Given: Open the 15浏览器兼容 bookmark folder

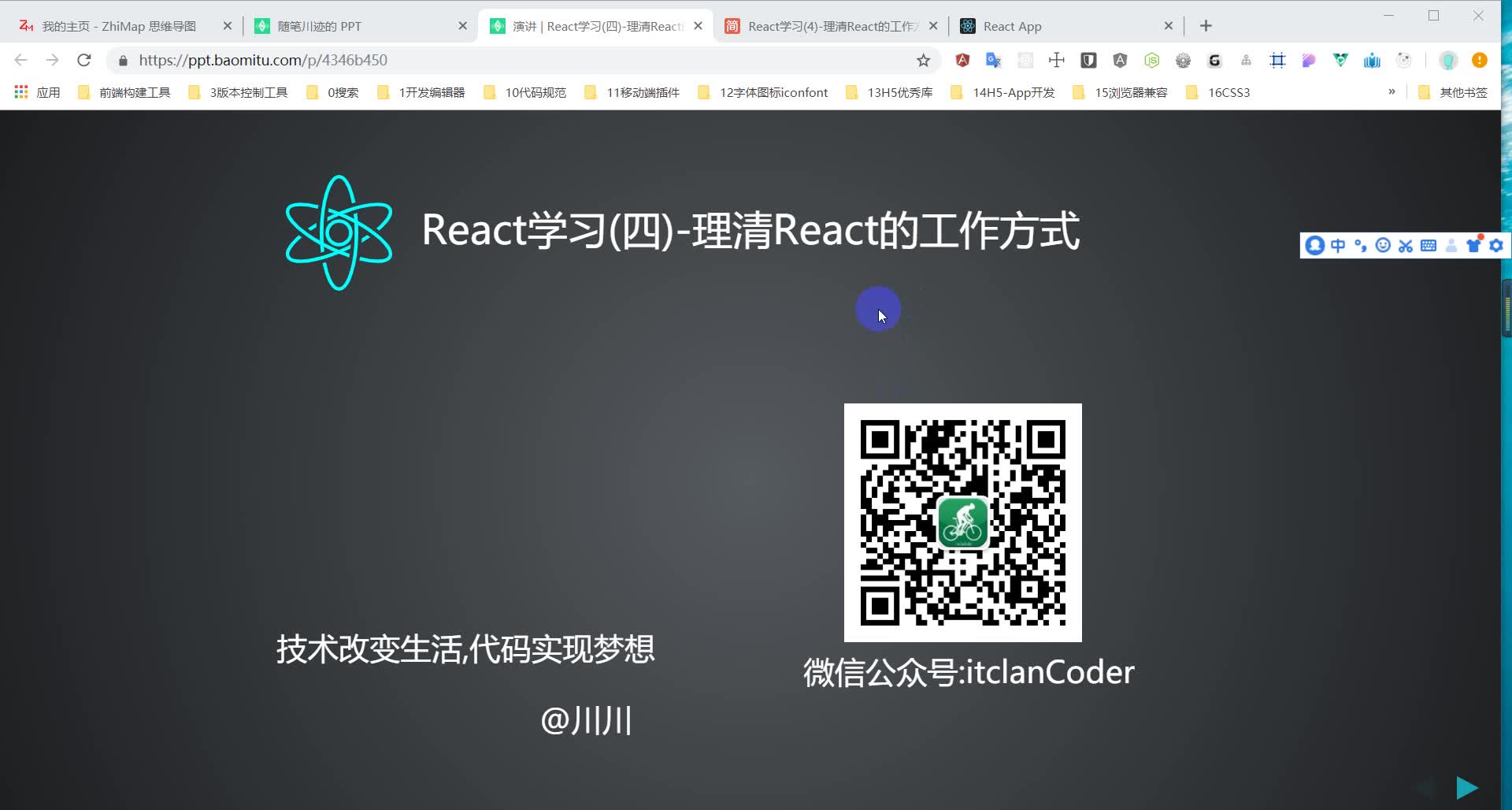Looking at the screenshot, I should (x=1121, y=92).
